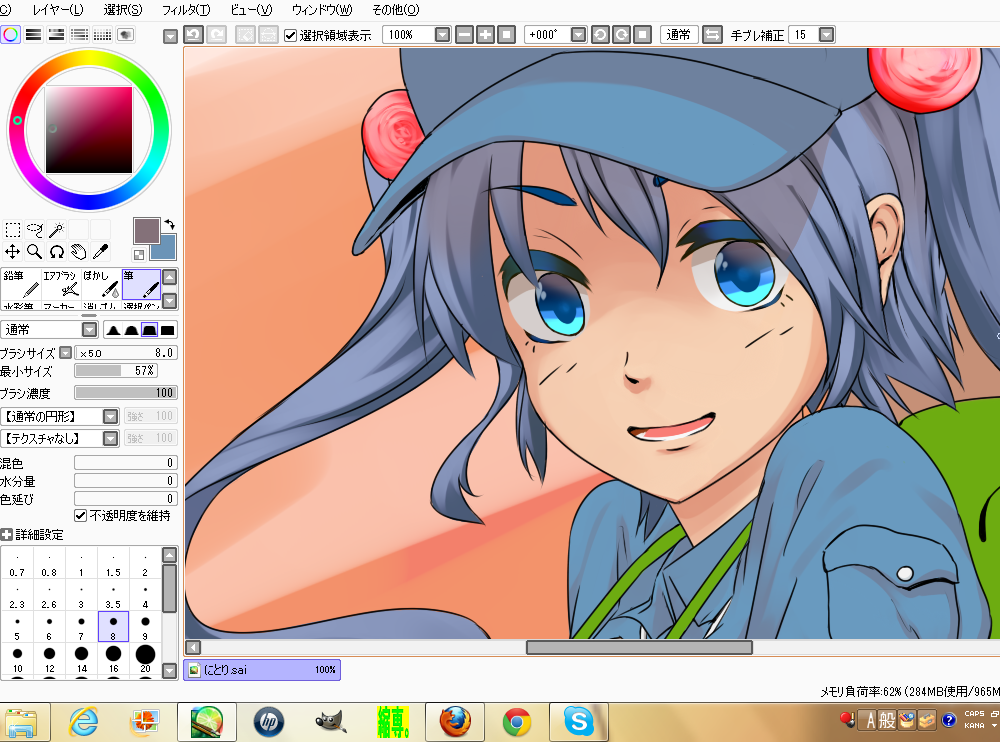Viewport: 1000px width, 742px height.
Task: Open the brush blend mode 通常 dropdown
Action: click(90, 330)
